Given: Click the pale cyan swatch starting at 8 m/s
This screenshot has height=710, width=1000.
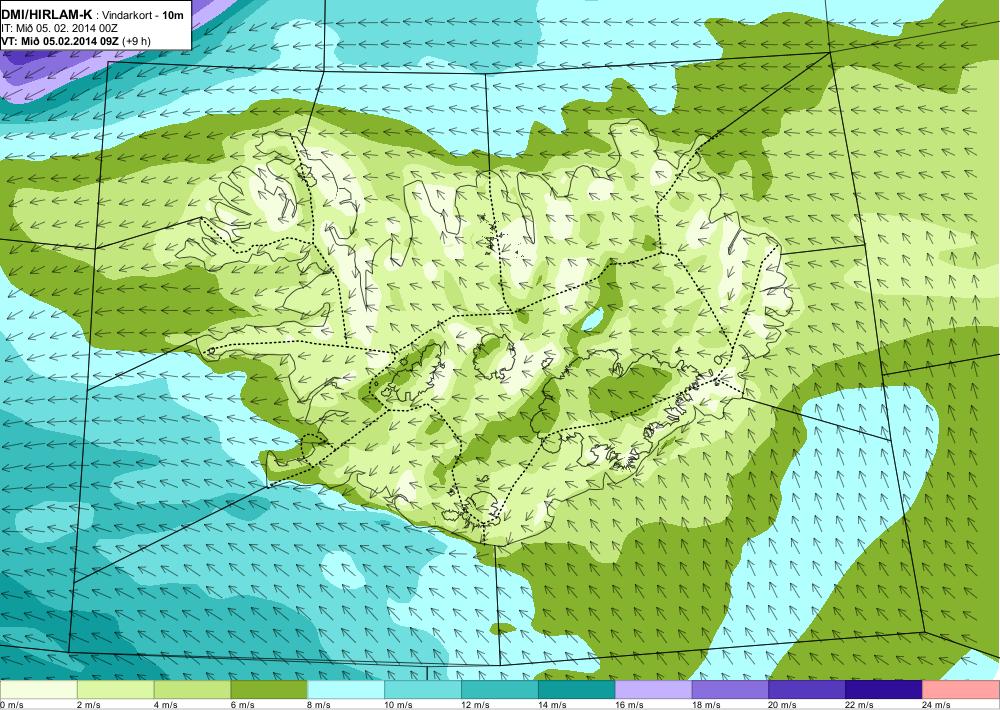Looking at the screenshot, I should (346, 690).
